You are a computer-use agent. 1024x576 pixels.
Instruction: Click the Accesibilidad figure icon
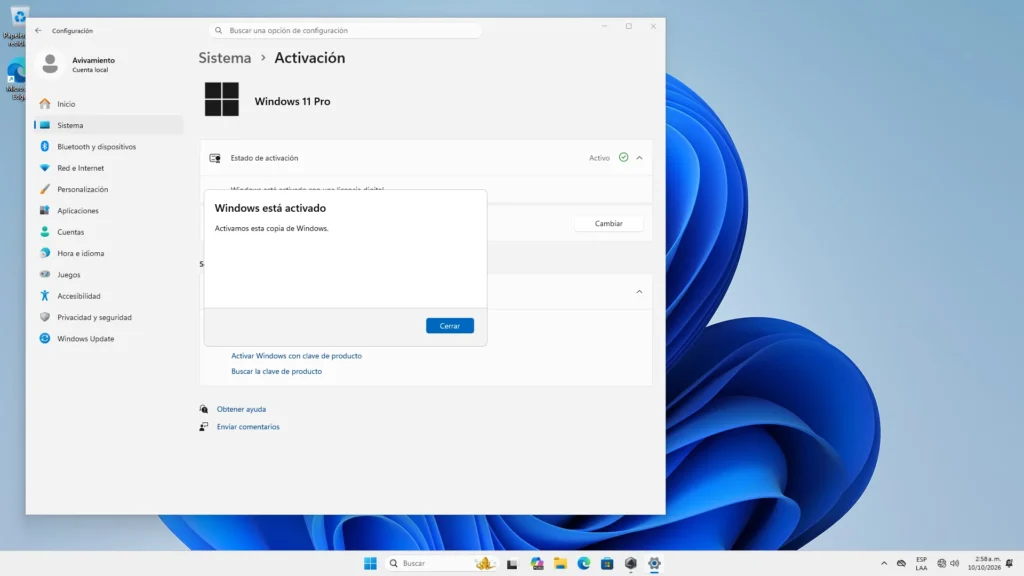point(44,295)
